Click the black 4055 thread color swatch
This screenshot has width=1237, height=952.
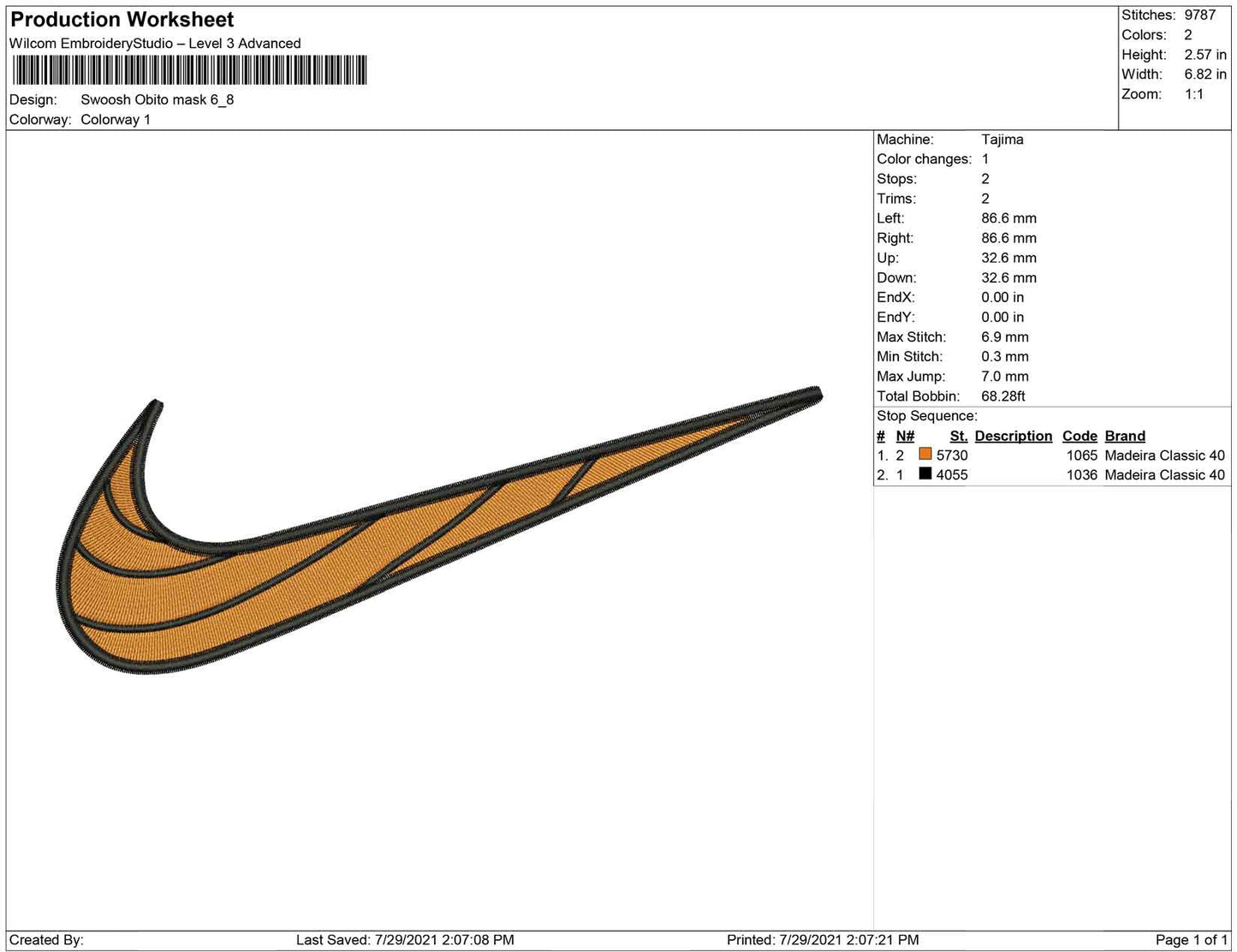(925, 474)
